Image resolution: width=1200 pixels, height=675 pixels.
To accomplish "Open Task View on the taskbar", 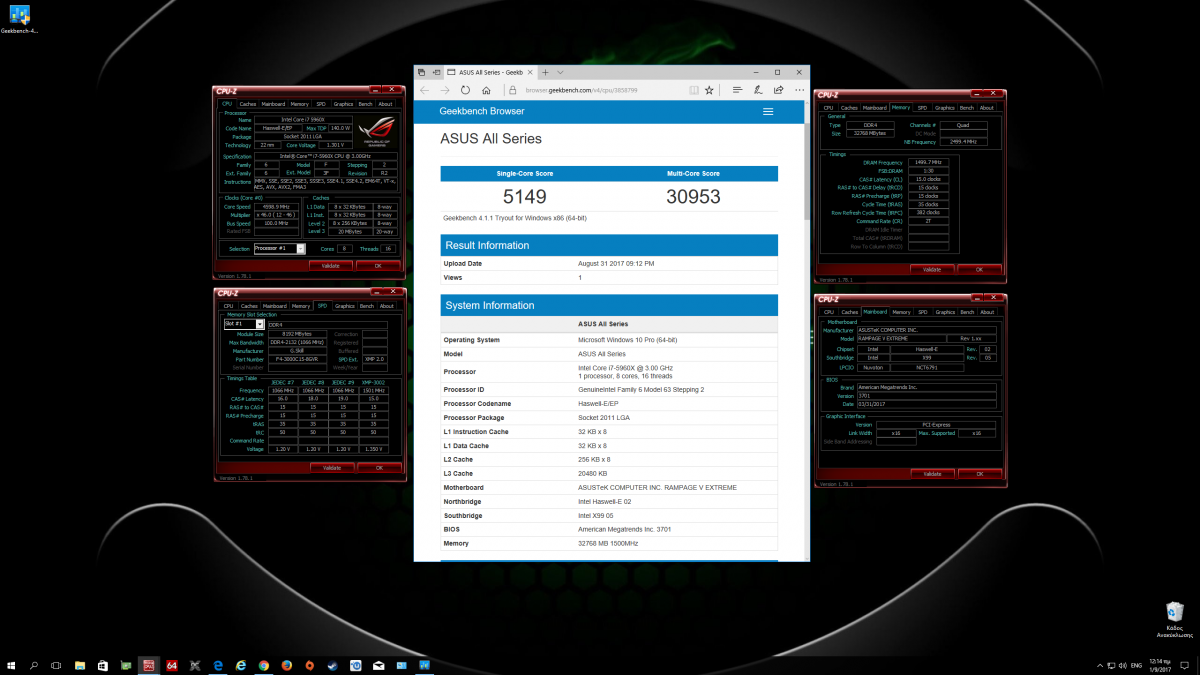I will click(56, 665).
